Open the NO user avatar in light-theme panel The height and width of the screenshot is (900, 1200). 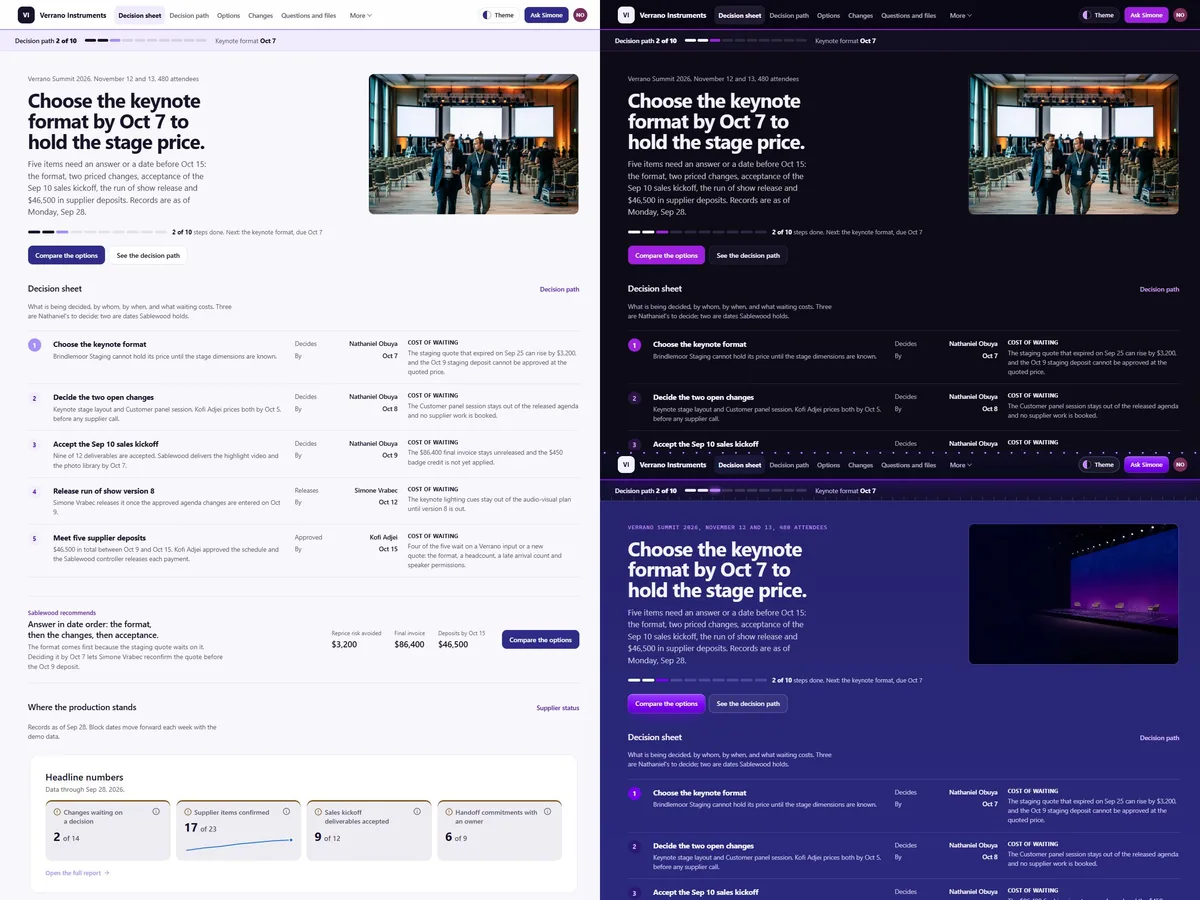[x=580, y=15]
